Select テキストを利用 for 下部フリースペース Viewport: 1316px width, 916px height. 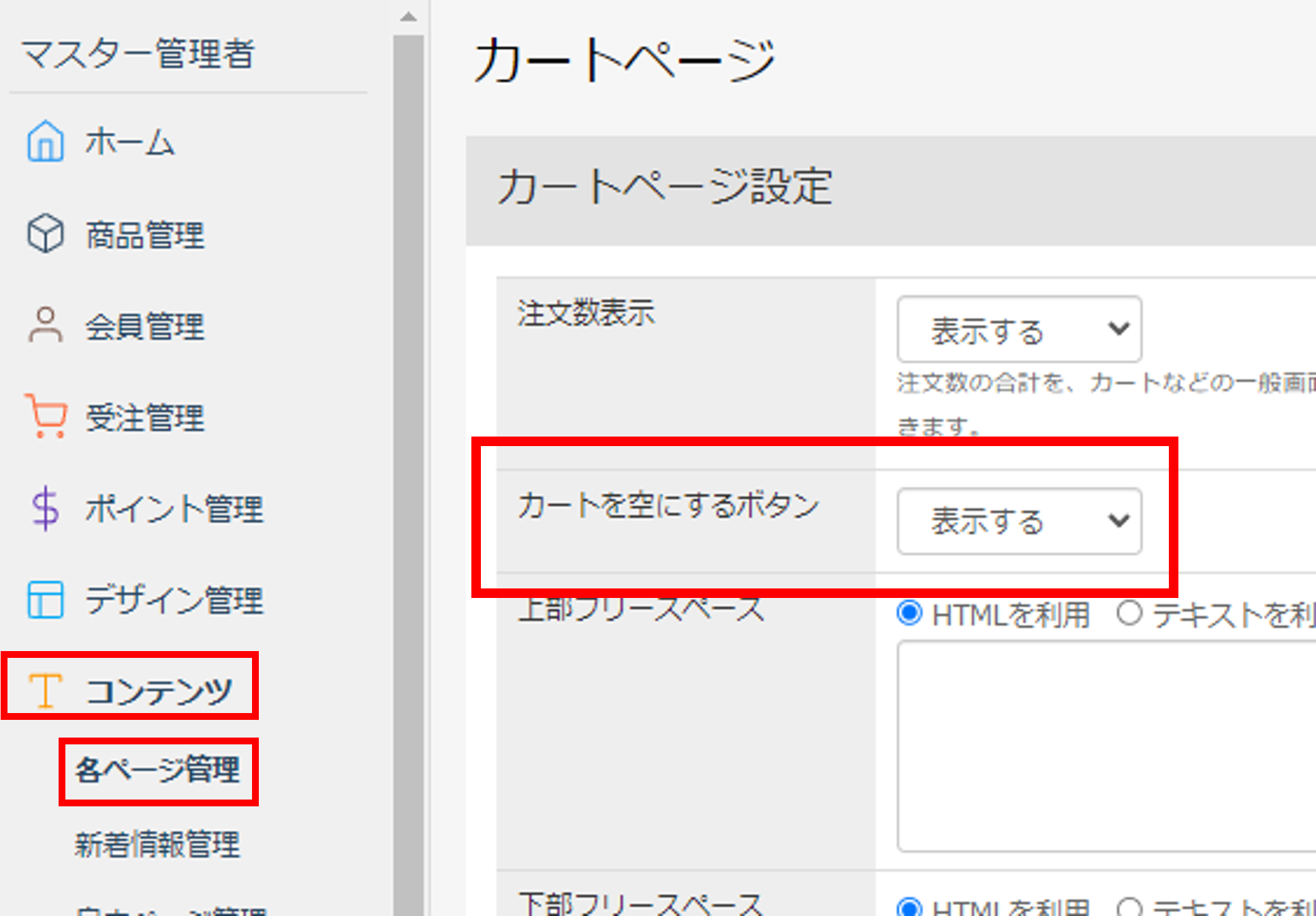[x=1129, y=908]
